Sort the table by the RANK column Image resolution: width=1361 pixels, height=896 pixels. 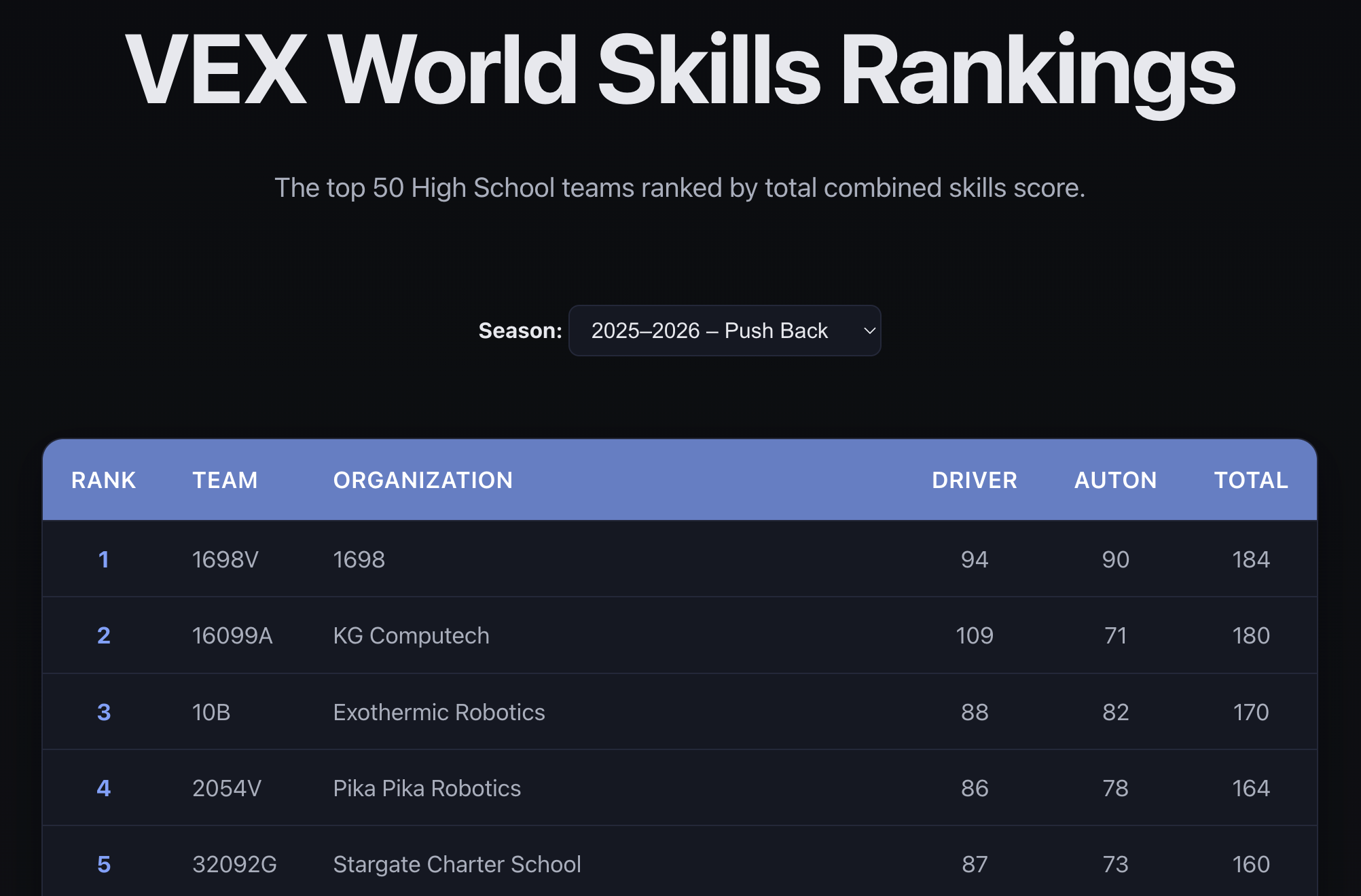pyautogui.click(x=103, y=480)
